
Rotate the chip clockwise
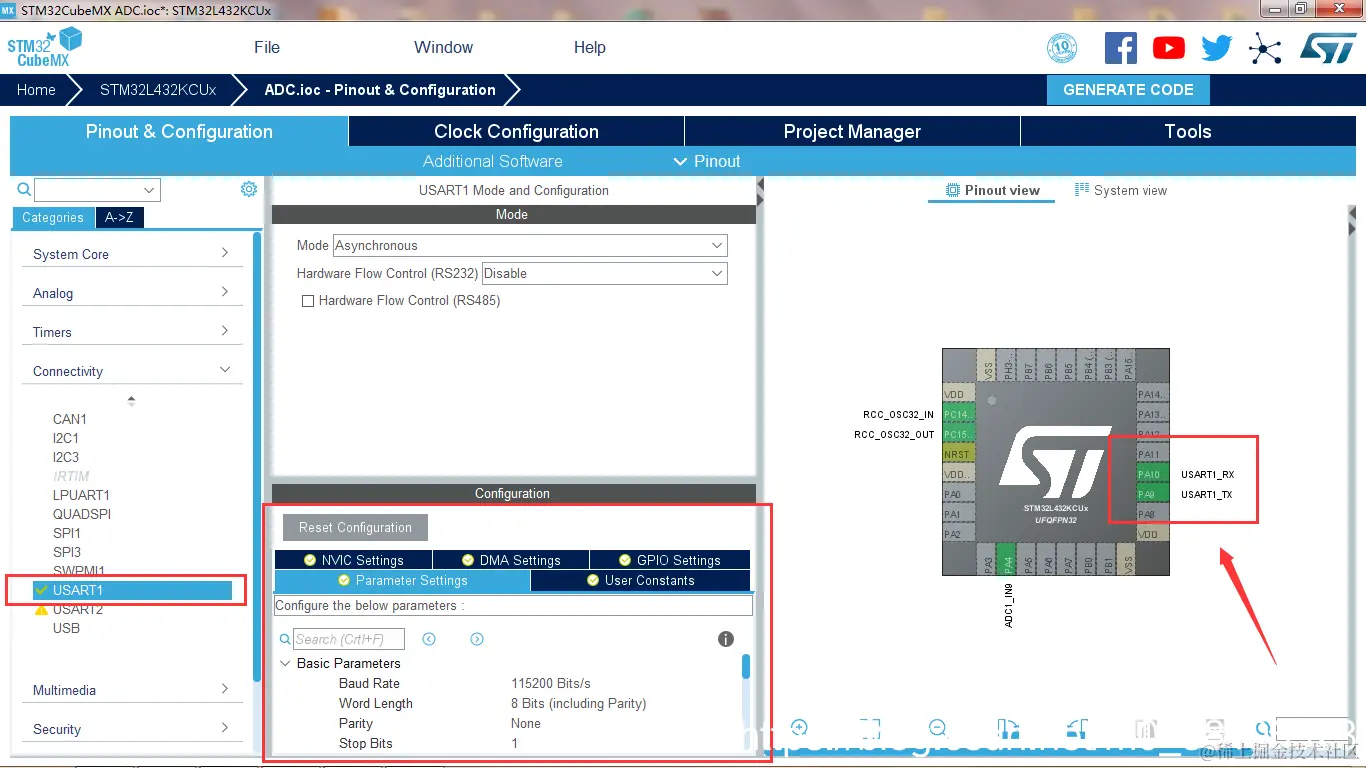pos(1008,728)
